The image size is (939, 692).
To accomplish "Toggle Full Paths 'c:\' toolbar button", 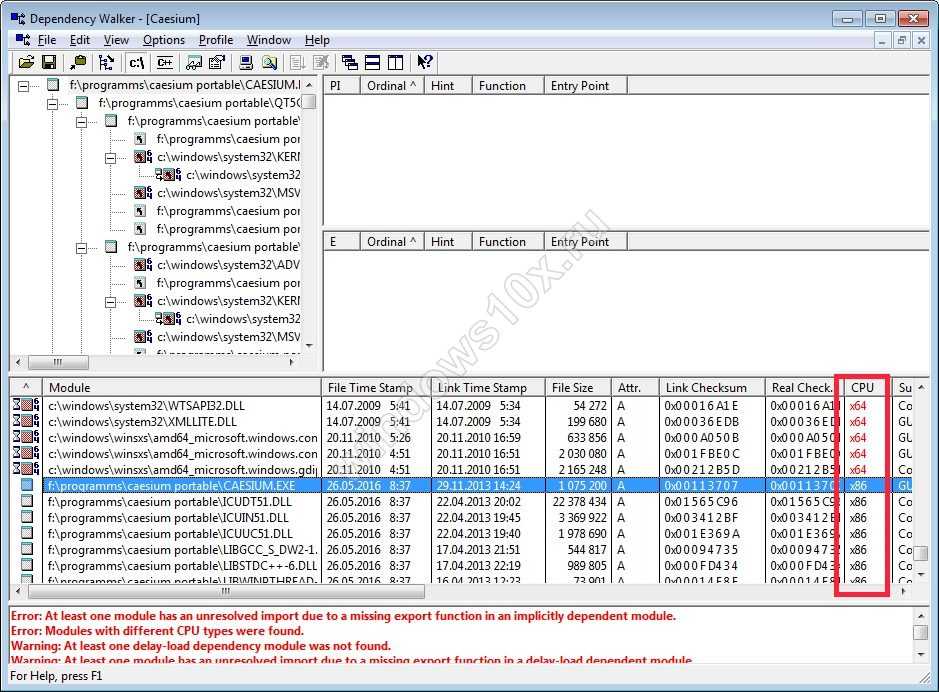I will tap(137, 63).
